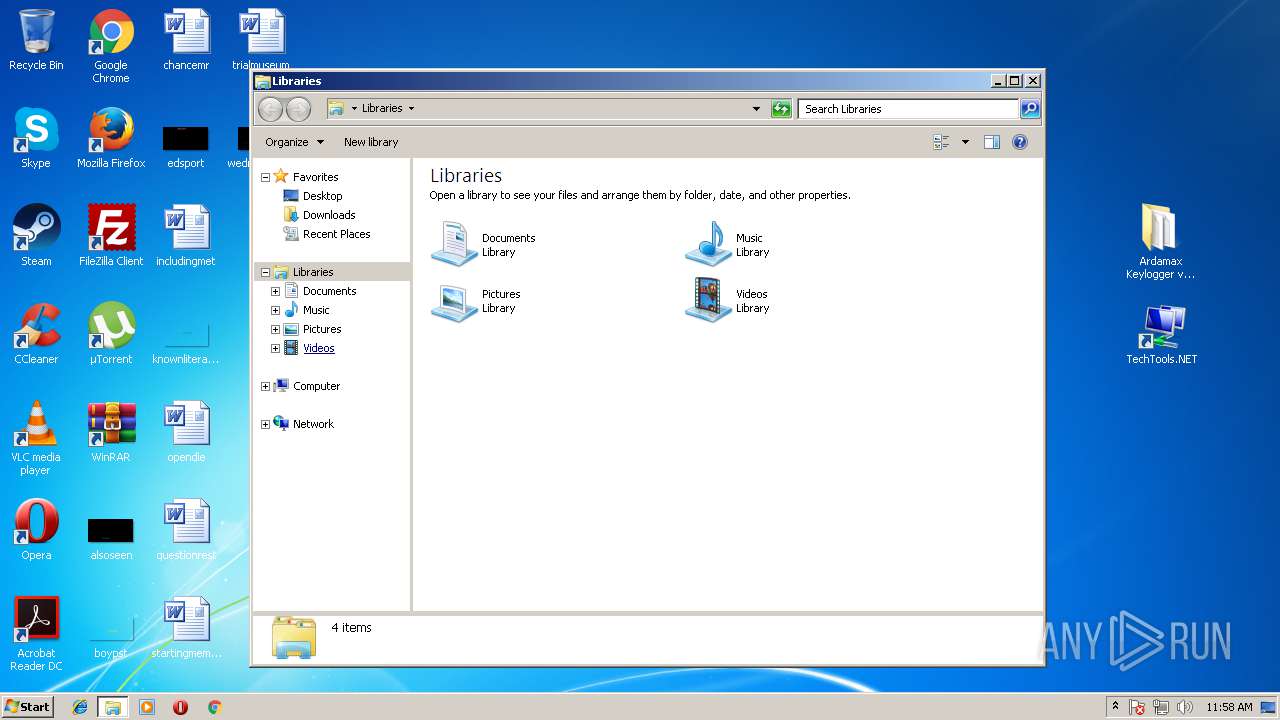Image resolution: width=1280 pixels, height=720 pixels.
Task: Refresh the Libraries address bar
Action: pos(781,109)
